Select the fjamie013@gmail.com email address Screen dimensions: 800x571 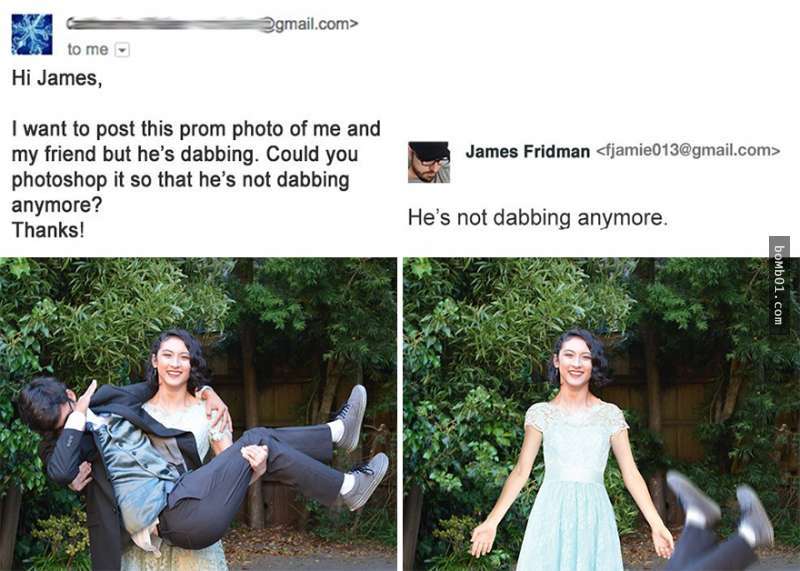tap(688, 151)
